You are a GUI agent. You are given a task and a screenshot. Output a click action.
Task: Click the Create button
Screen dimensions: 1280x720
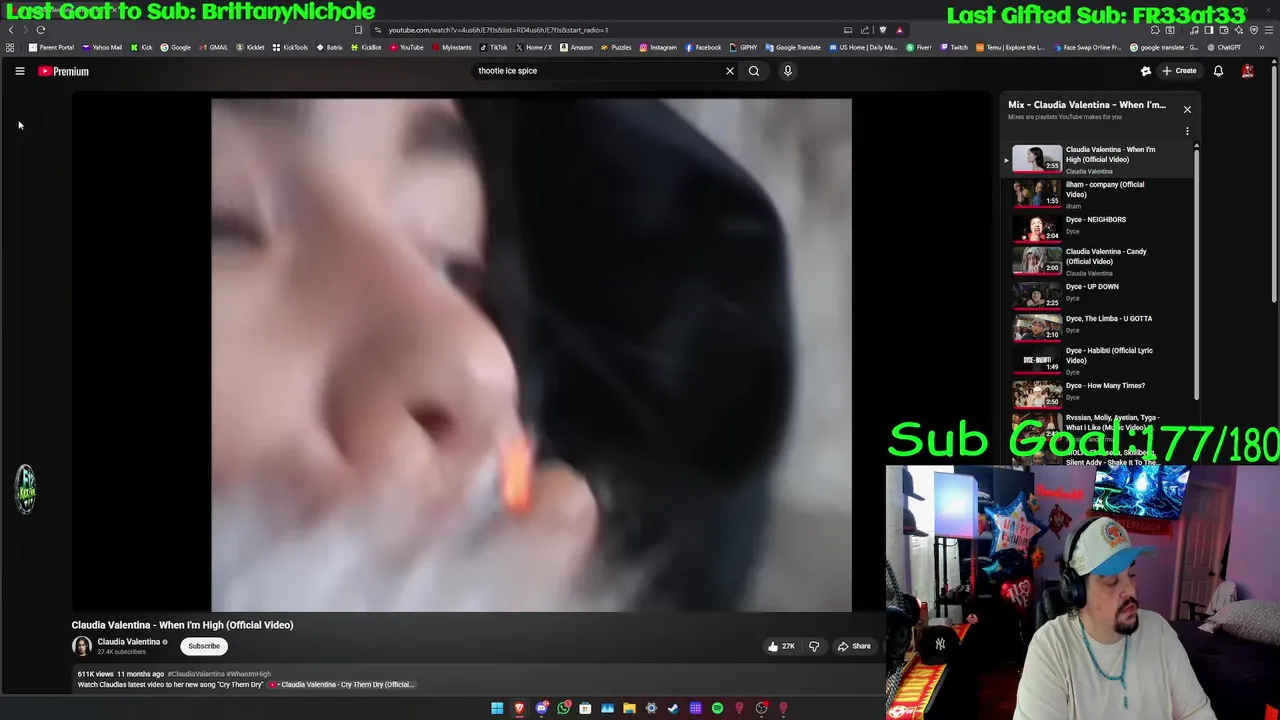coord(1179,71)
